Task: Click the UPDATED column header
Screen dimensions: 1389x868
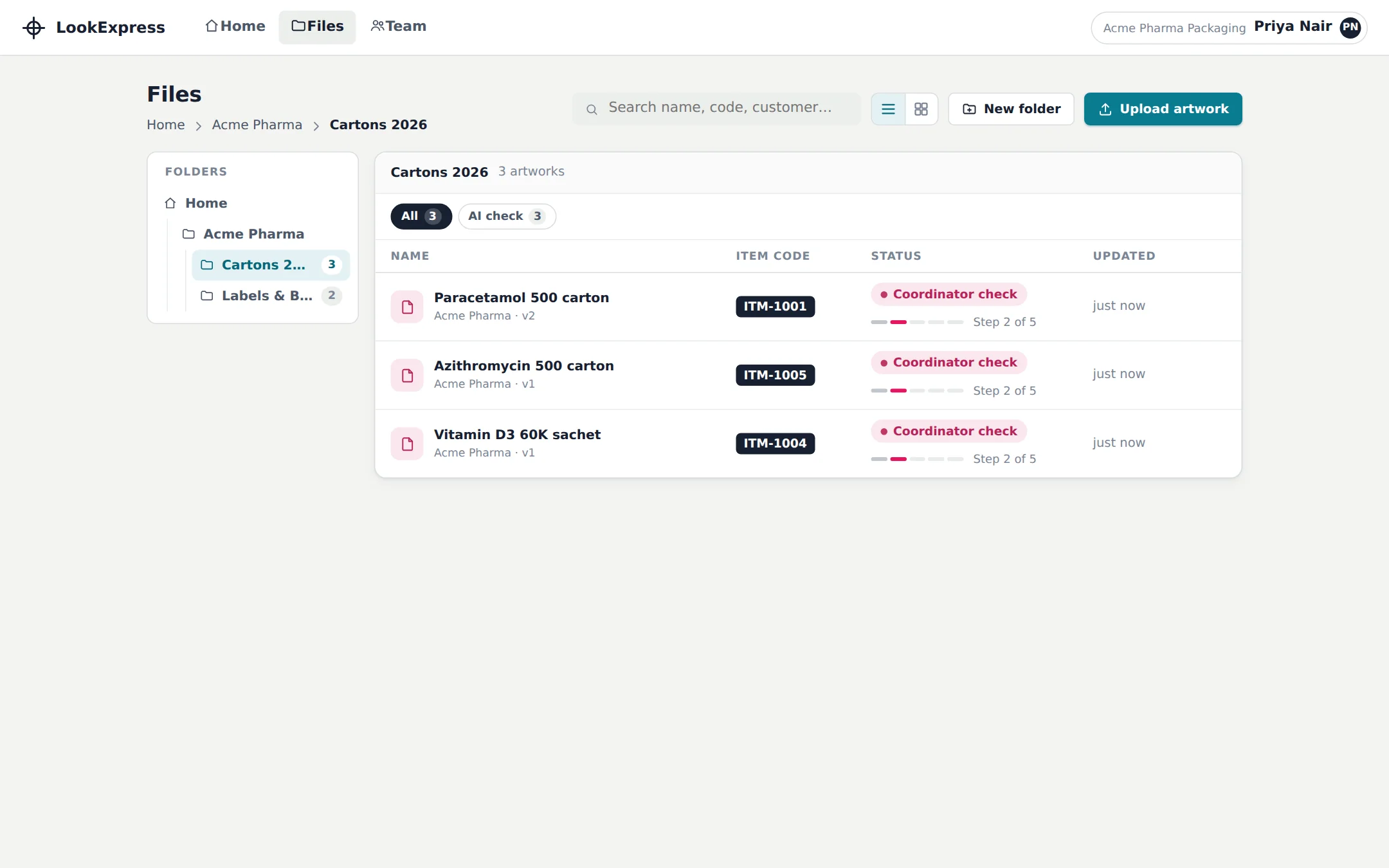Action: pyautogui.click(x=1124, y=256)
